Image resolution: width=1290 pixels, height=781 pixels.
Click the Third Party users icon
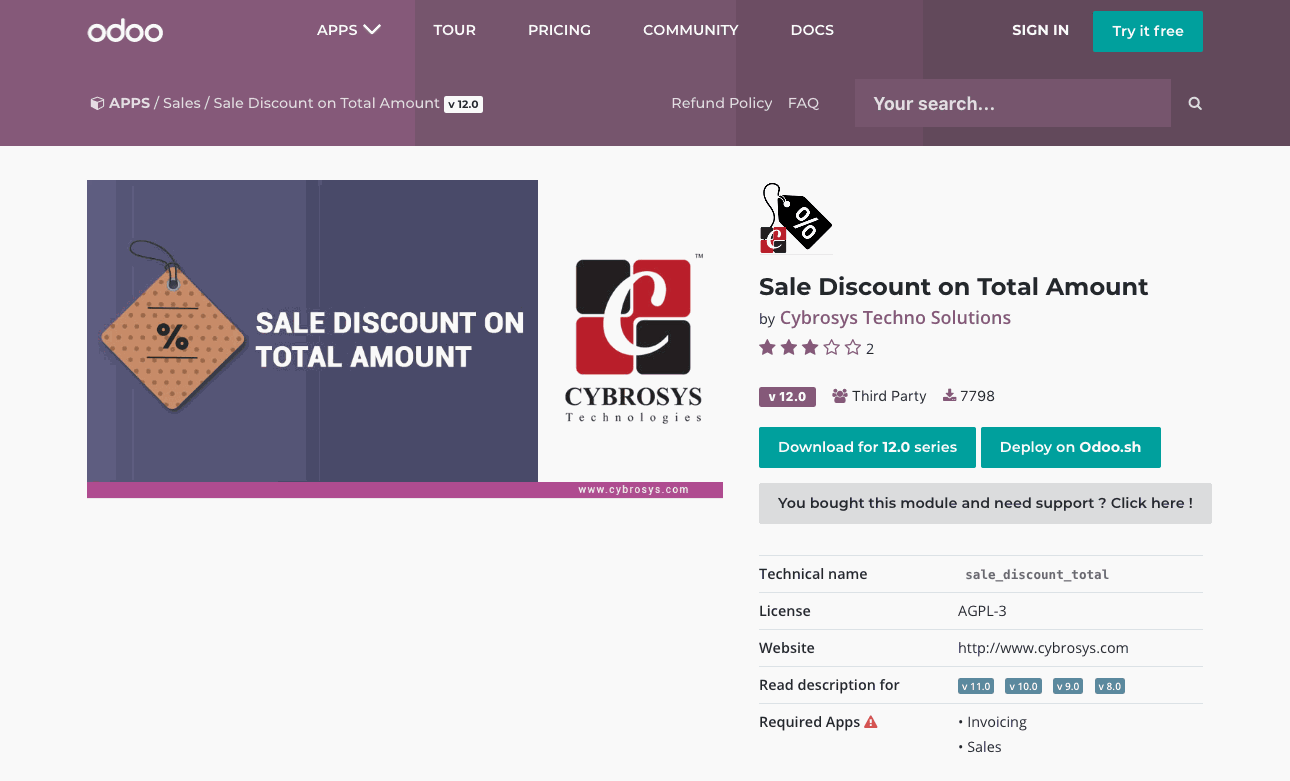(840, 396)
